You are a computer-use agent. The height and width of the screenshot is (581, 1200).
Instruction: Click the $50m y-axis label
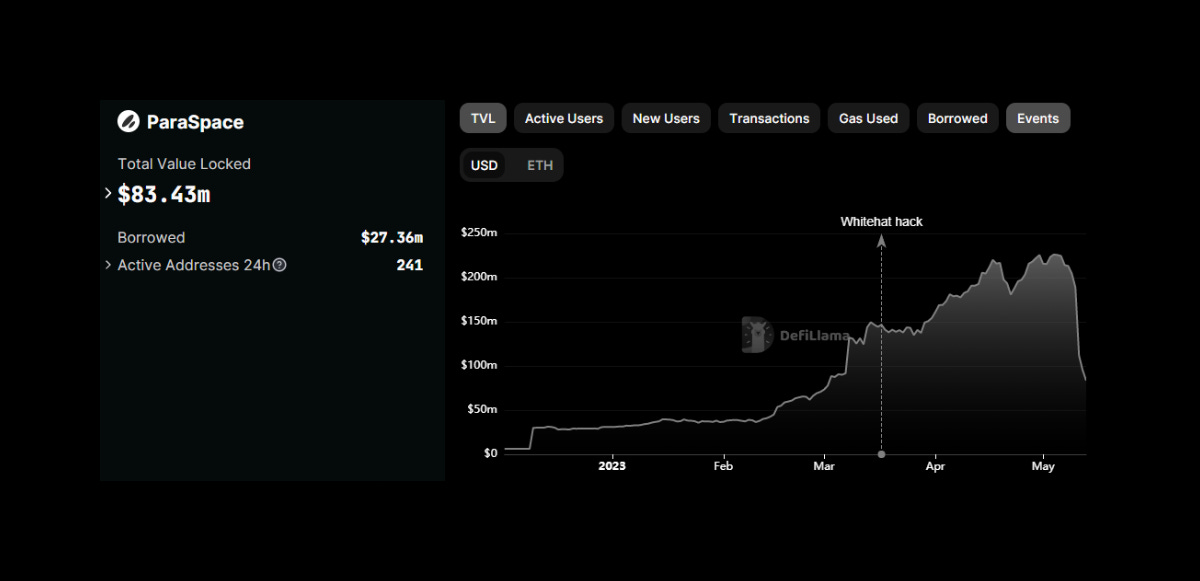click(482, 409)
